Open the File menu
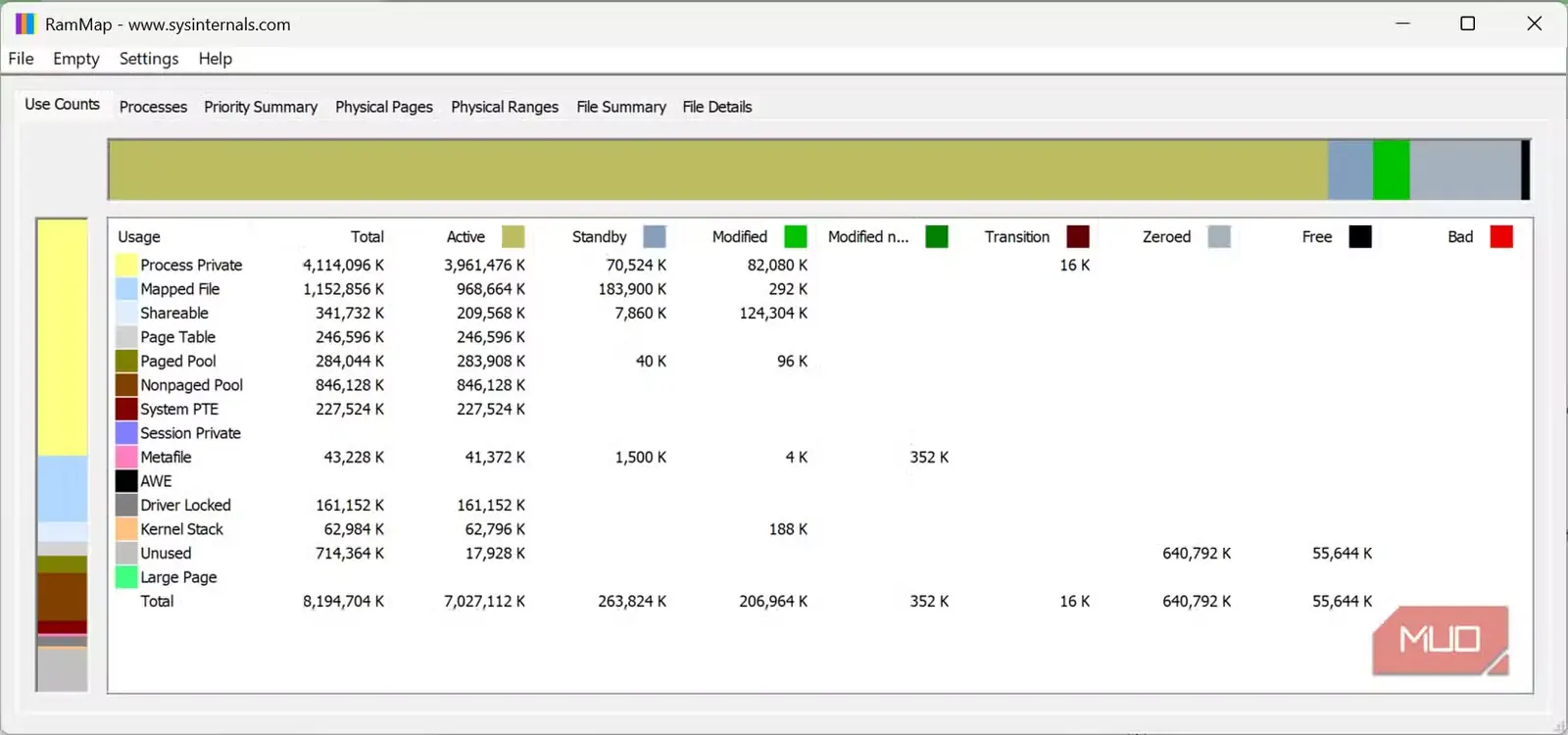The width and height of the screenshot is (1568, 735). [x=21, y=59]
